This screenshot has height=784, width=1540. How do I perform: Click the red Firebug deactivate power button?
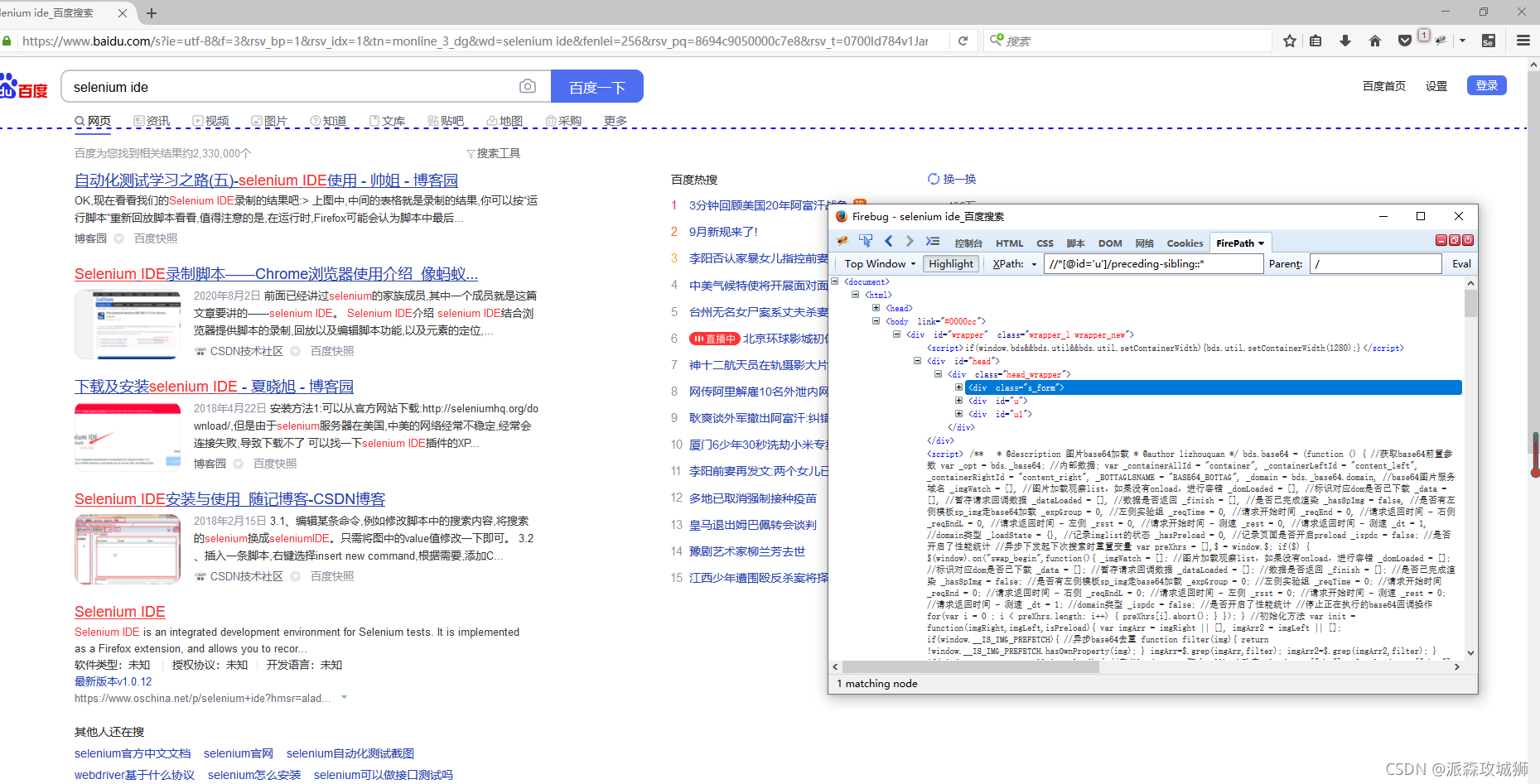pyautogui.click(x=1468, y=240)
